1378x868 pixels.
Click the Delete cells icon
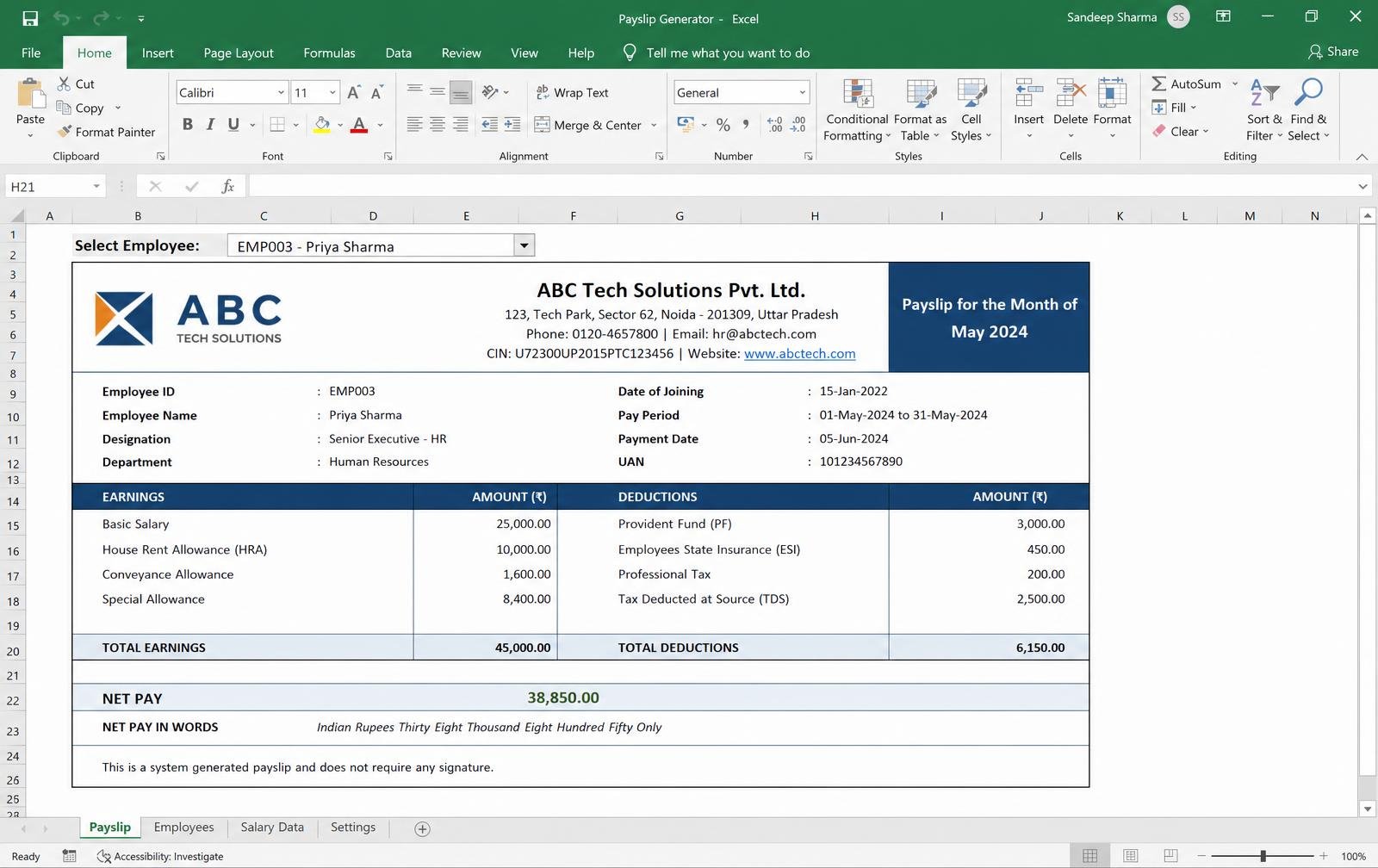coord(1071,94)
